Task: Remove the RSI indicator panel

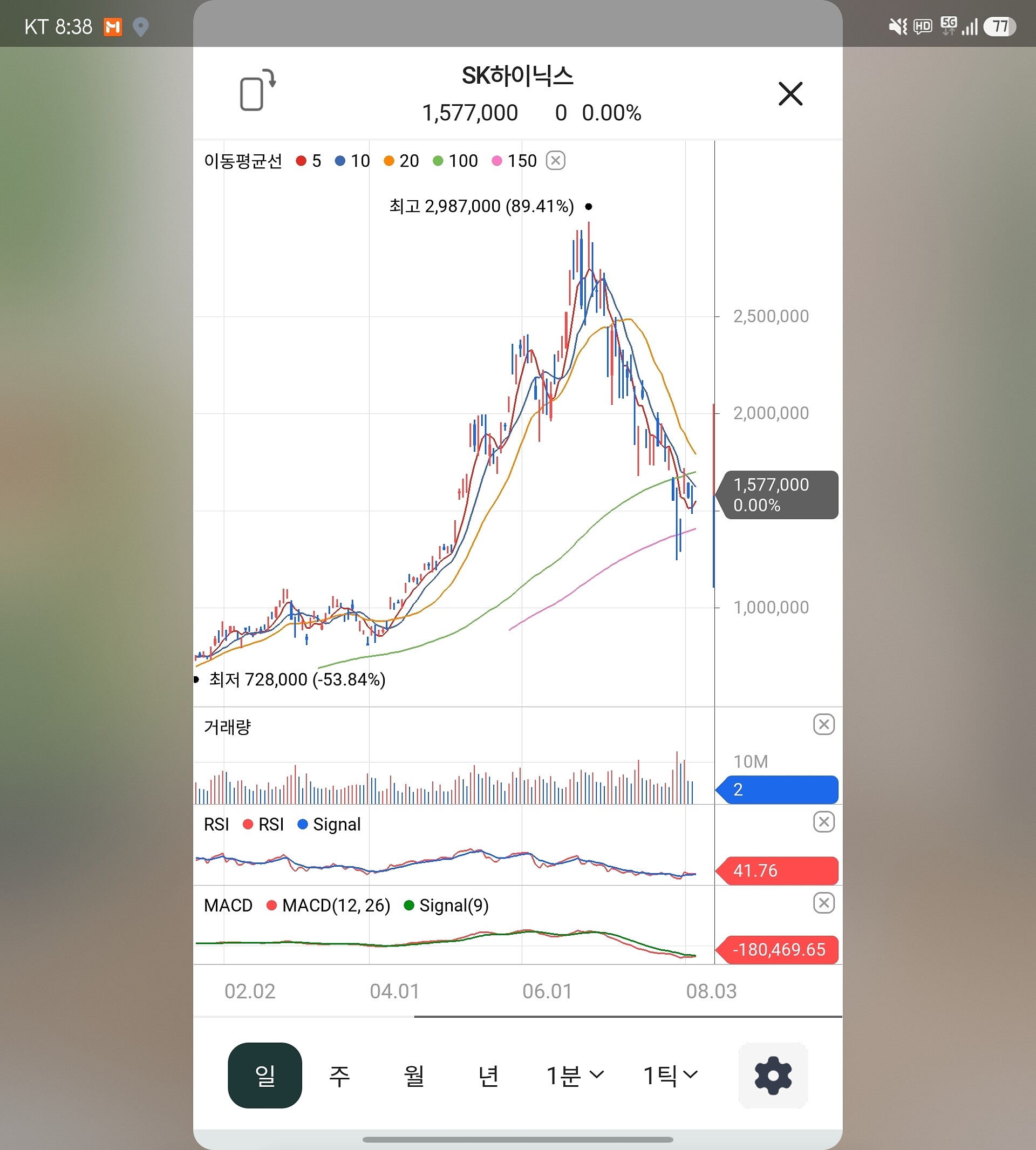Action: pyautogui.click(x=824, y=821)
